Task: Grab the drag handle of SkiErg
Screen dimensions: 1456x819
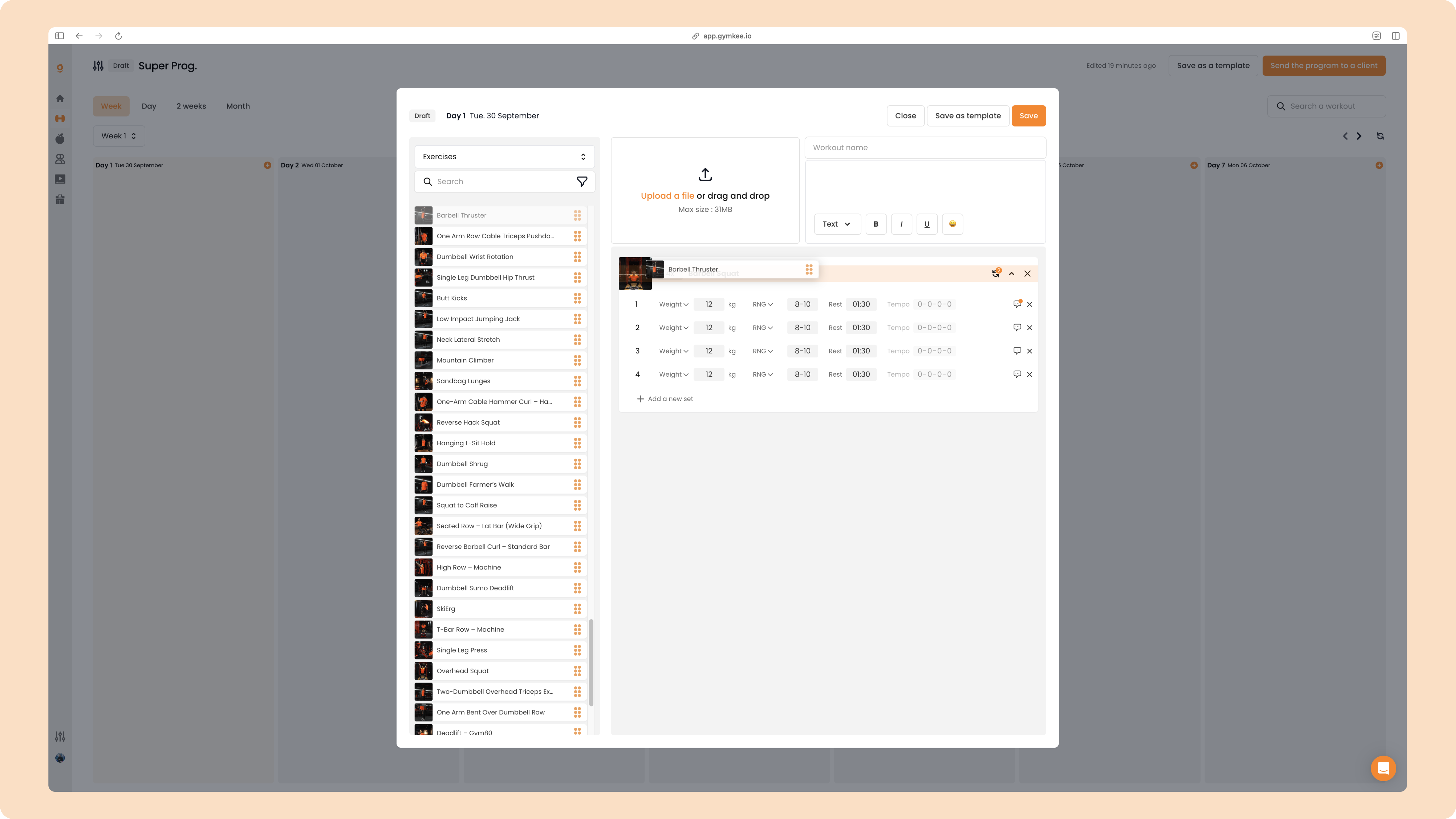Action: 577,609
